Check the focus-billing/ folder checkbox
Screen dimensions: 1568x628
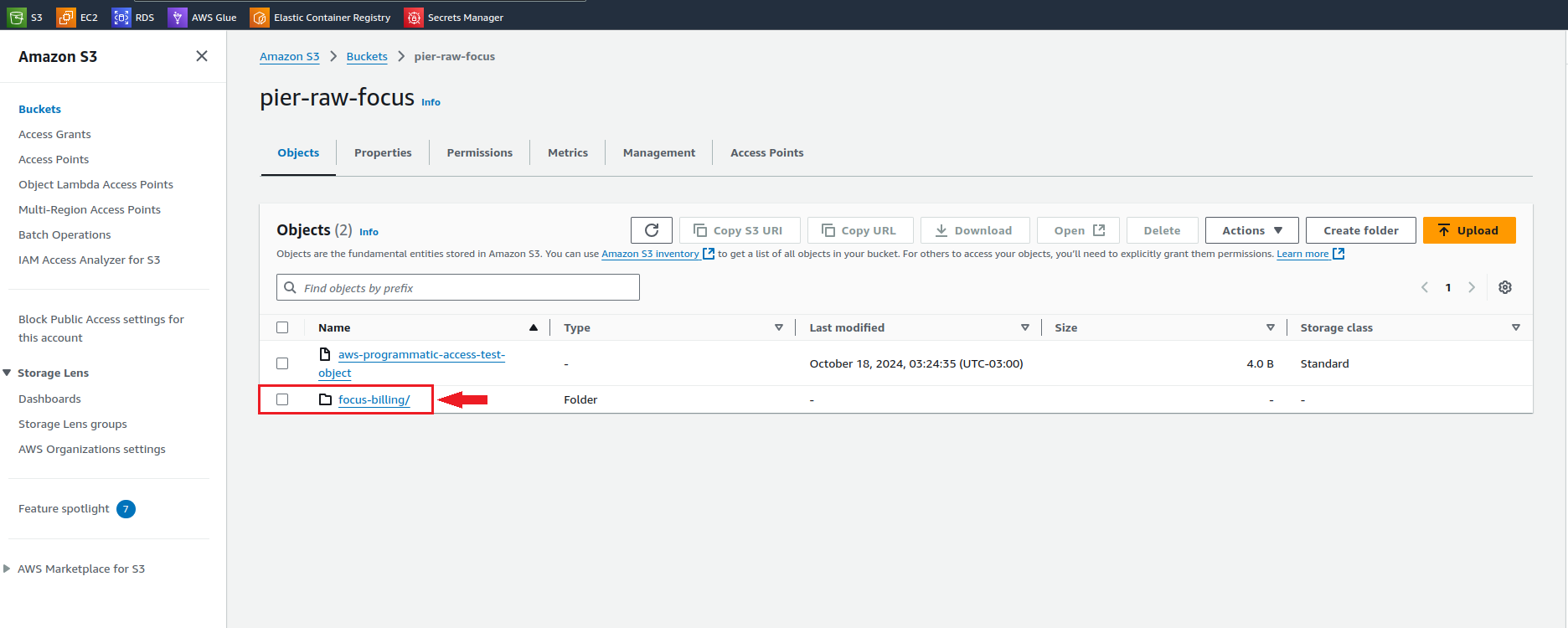(282, 399)
